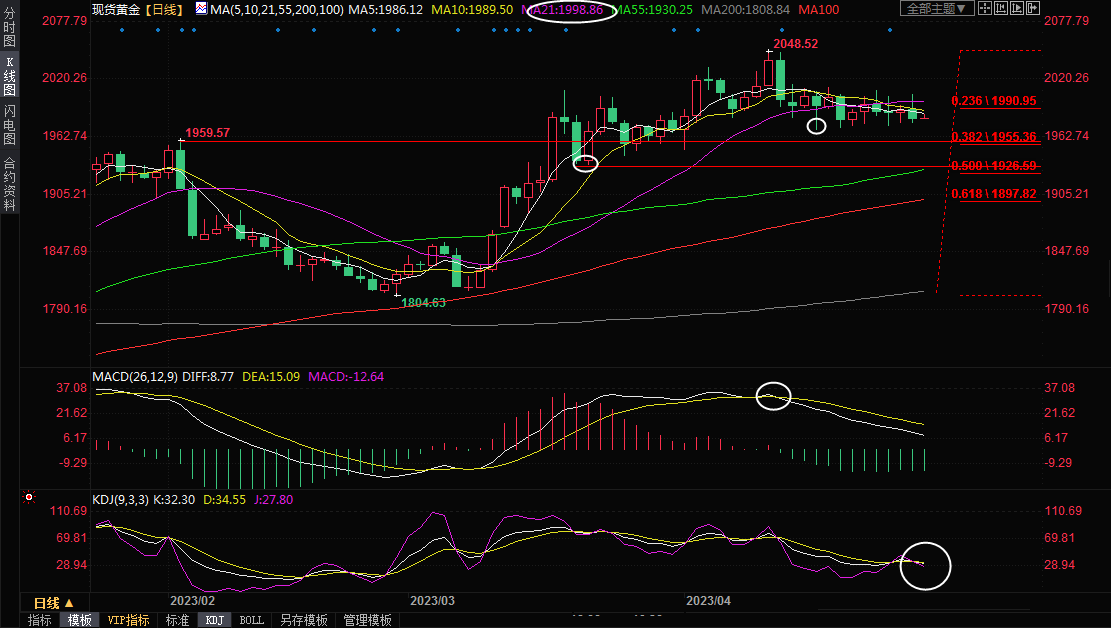Select the 指标 tab at bottom
The height and width of the screenshot is (628, 1111).
pos(40,620)
